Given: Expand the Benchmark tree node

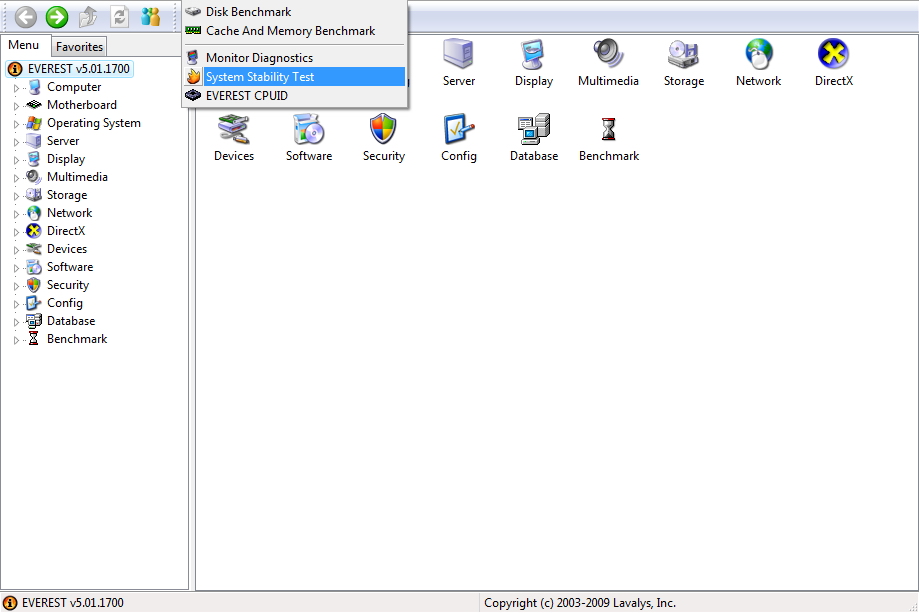Looking at the screenshot, I should point(16,340).
